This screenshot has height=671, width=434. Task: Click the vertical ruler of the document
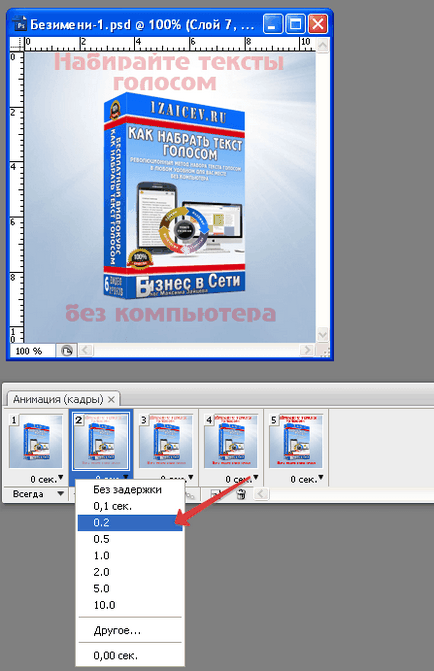click(17, 197)
